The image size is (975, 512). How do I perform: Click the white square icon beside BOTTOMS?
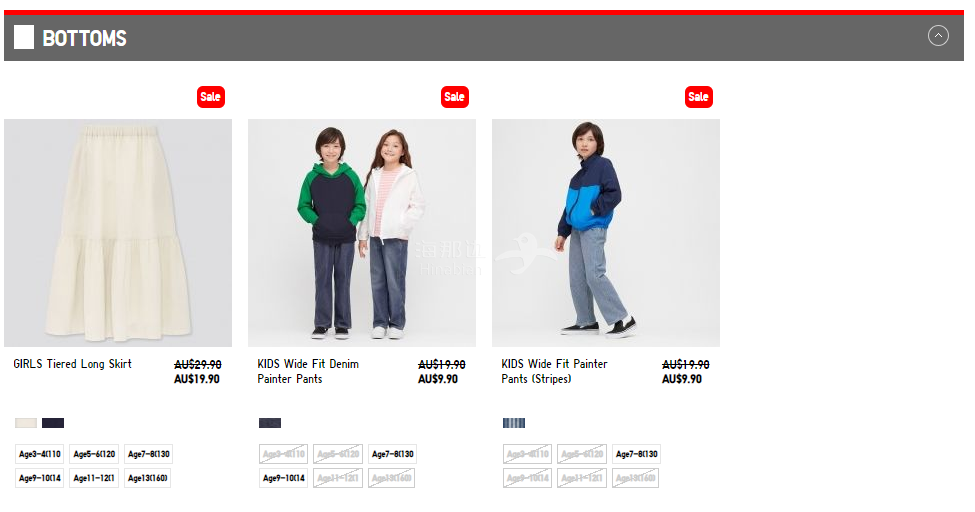[24, 37]
